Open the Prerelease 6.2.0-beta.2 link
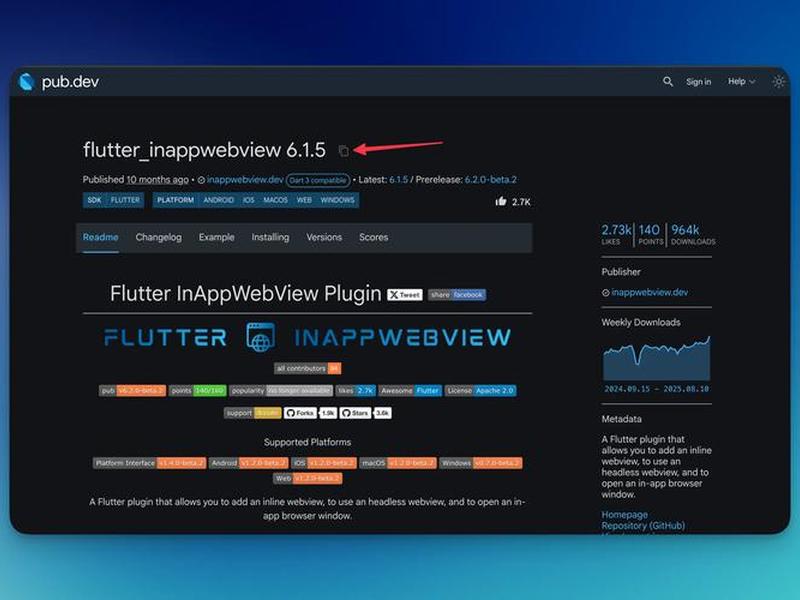Screen dimensions: 800x600 pyautogui.click(x=490, y=180)
